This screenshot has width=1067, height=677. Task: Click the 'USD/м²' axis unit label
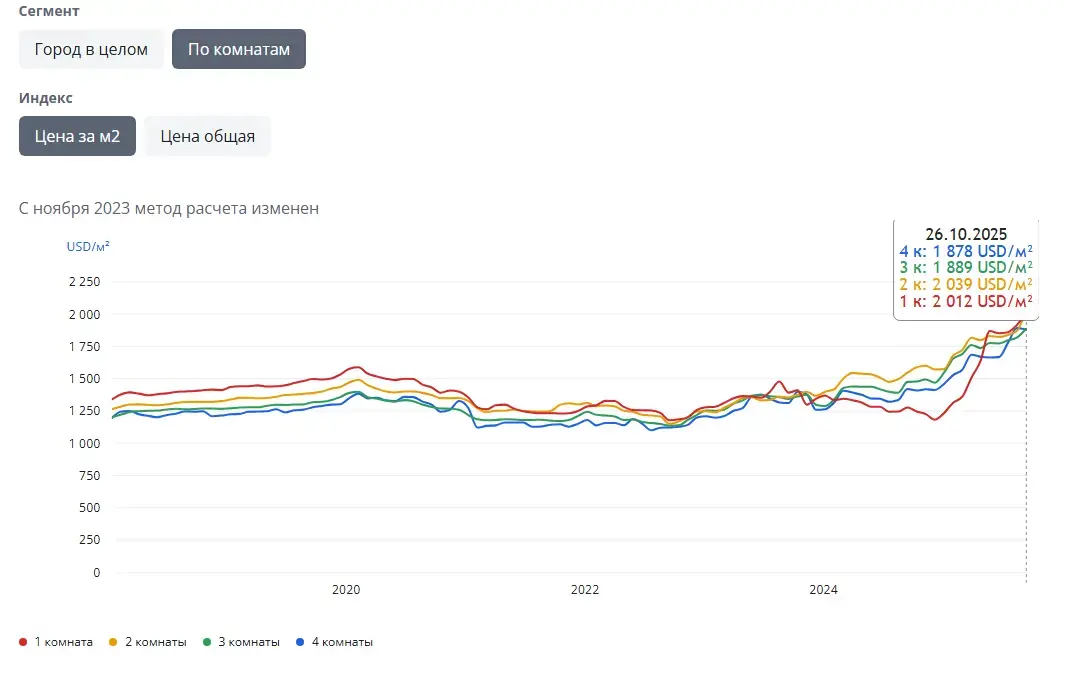pos(88,245)
